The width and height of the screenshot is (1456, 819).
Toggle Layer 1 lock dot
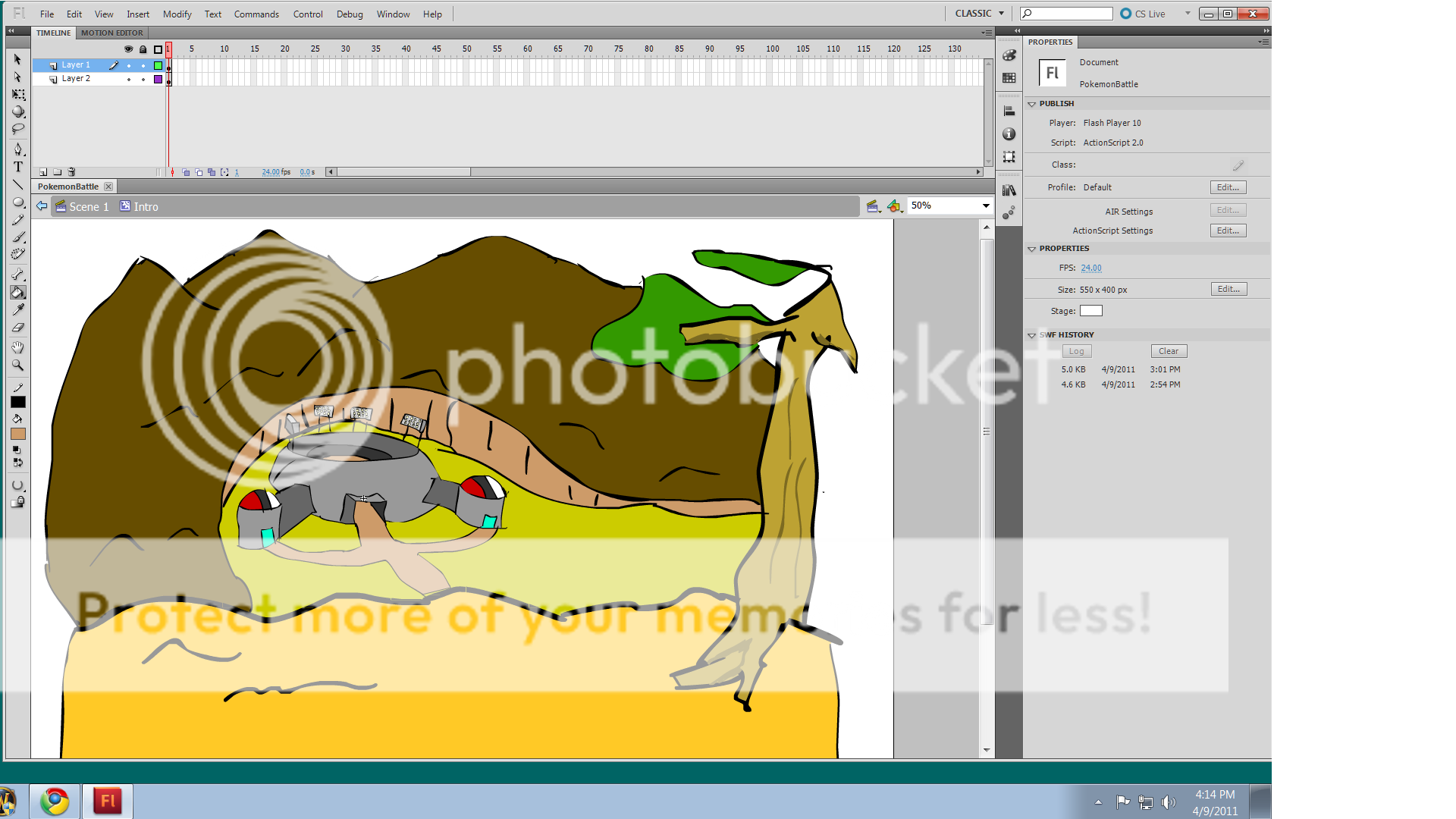[x=143, y=66]
